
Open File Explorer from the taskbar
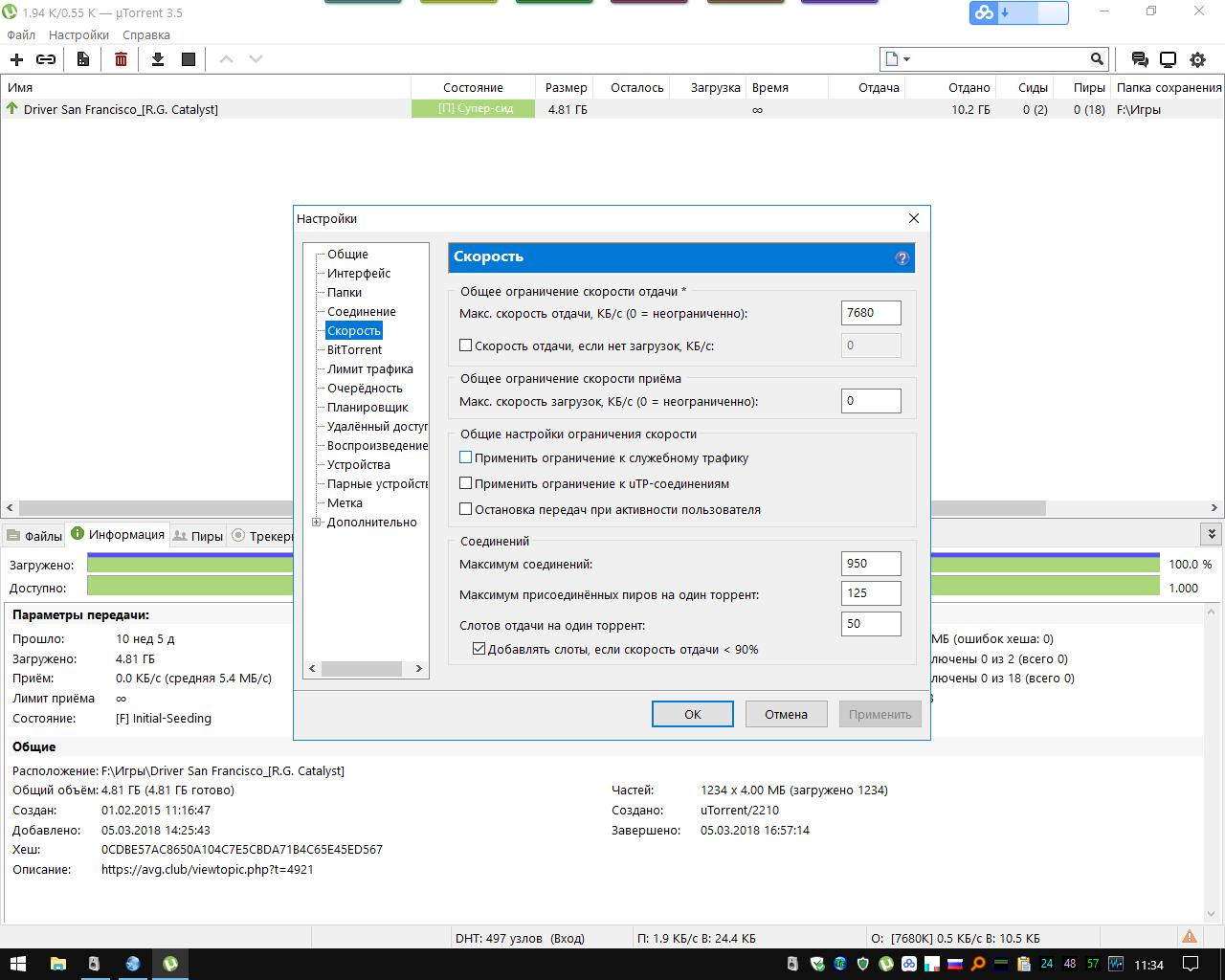pyautogui.click(x=57, y=964)
